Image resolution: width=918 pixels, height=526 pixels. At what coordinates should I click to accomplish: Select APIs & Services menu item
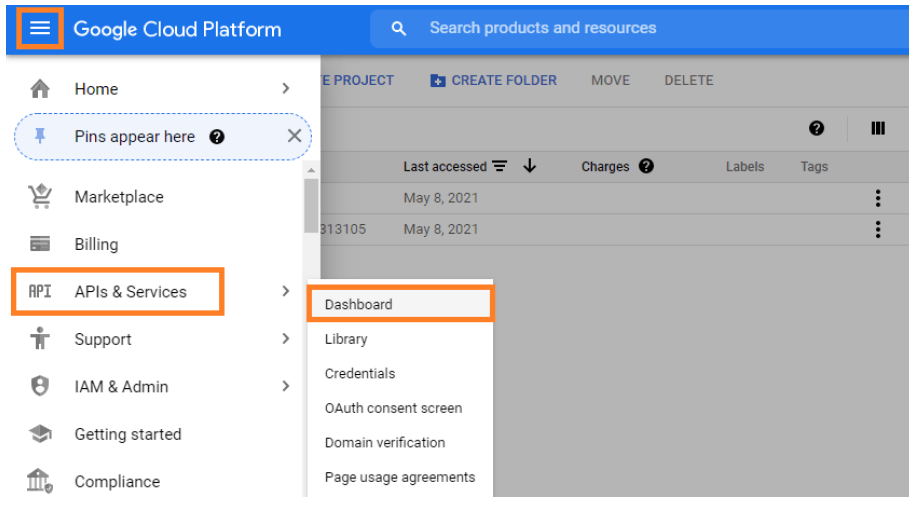coord(131,292)
